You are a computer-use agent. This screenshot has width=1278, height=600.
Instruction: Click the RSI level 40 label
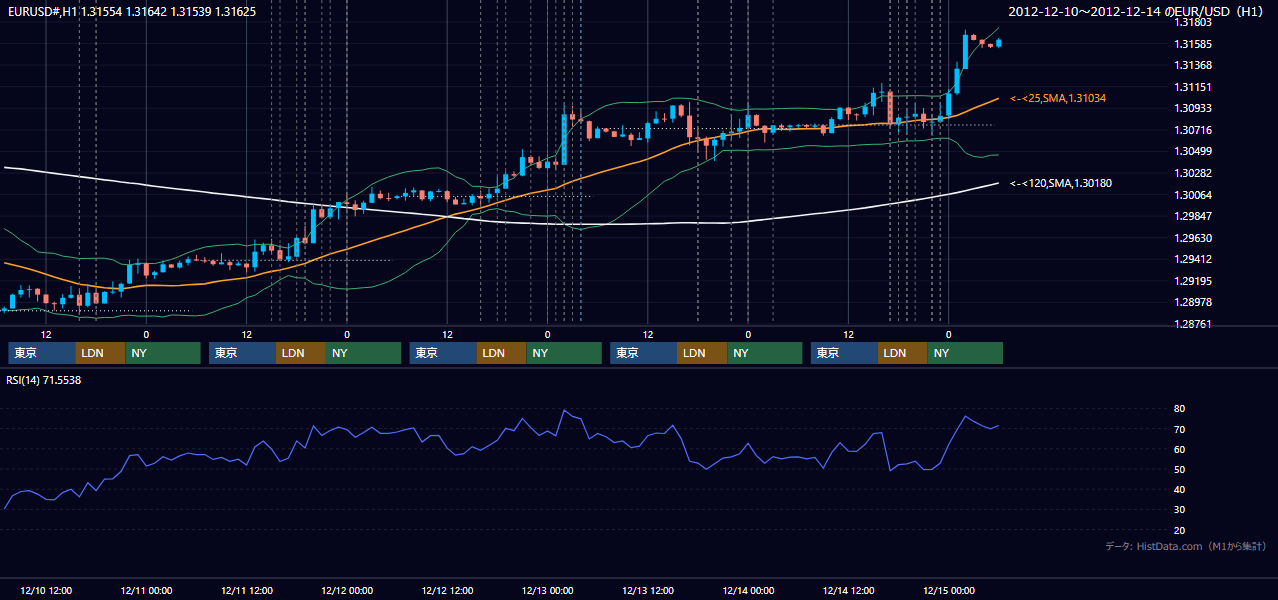(x=1180, y=489)
